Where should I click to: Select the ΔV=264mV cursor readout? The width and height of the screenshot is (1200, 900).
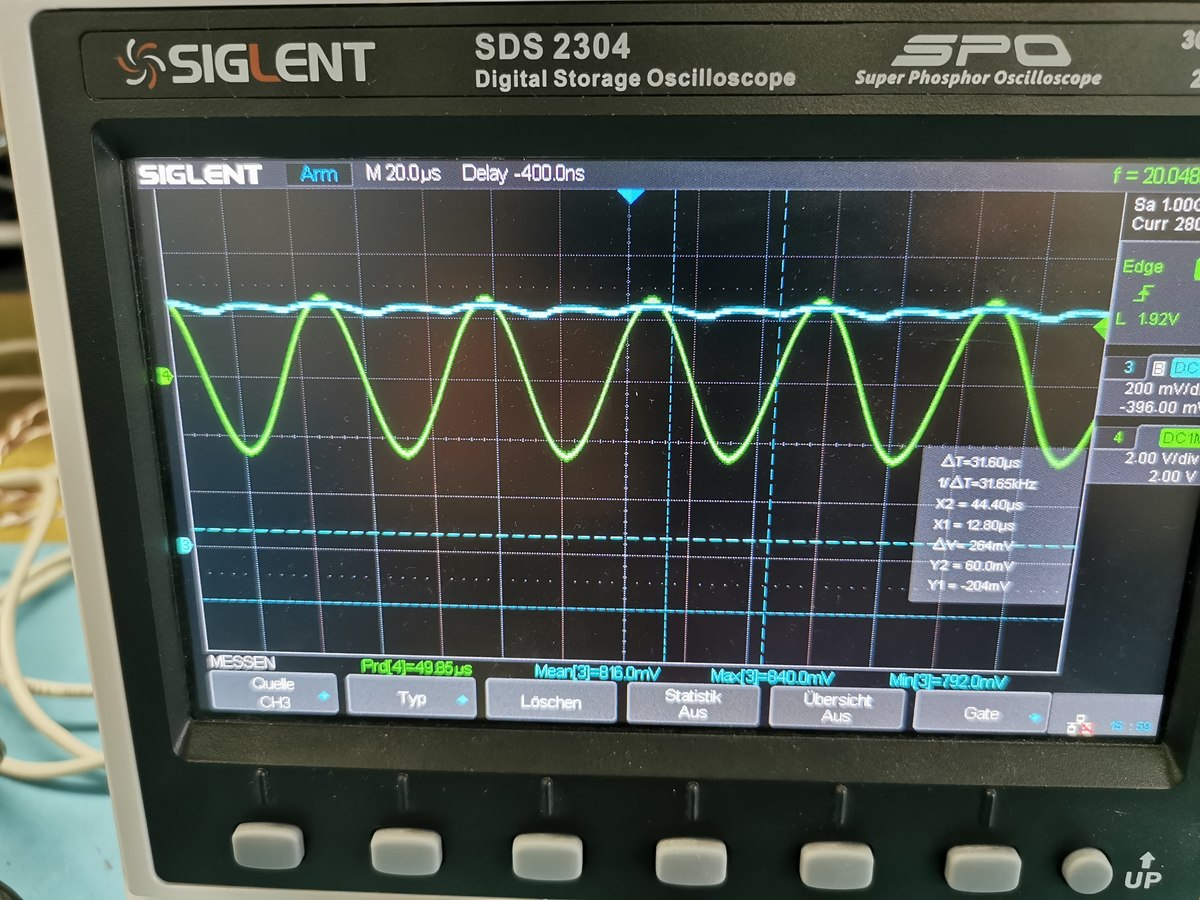[x=973, y=544]
